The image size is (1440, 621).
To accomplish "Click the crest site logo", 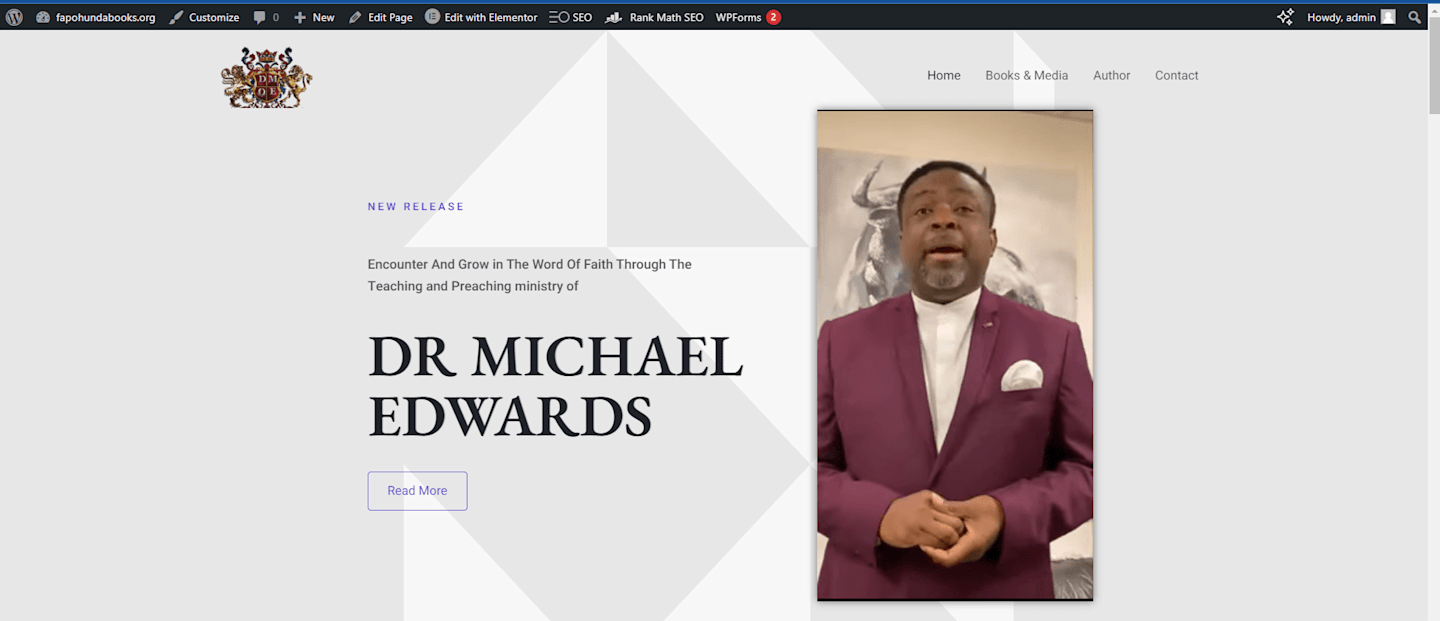I will pos(266,77).
